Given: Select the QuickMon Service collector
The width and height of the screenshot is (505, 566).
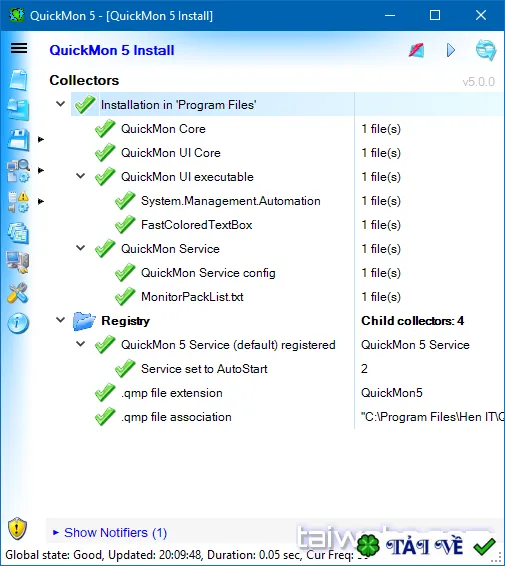Looking at the screenshot, I should [170, 249].
